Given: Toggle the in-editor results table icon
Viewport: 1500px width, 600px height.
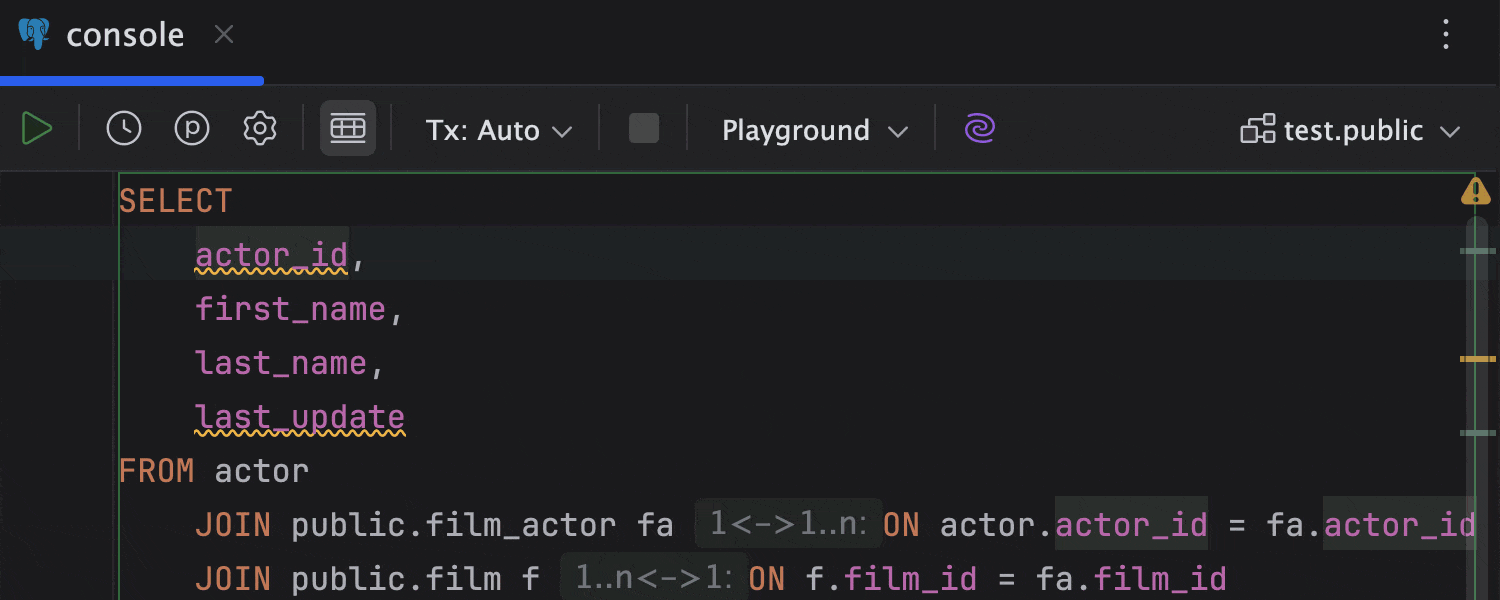Looking at the screenshot, I should click(348, 128).
